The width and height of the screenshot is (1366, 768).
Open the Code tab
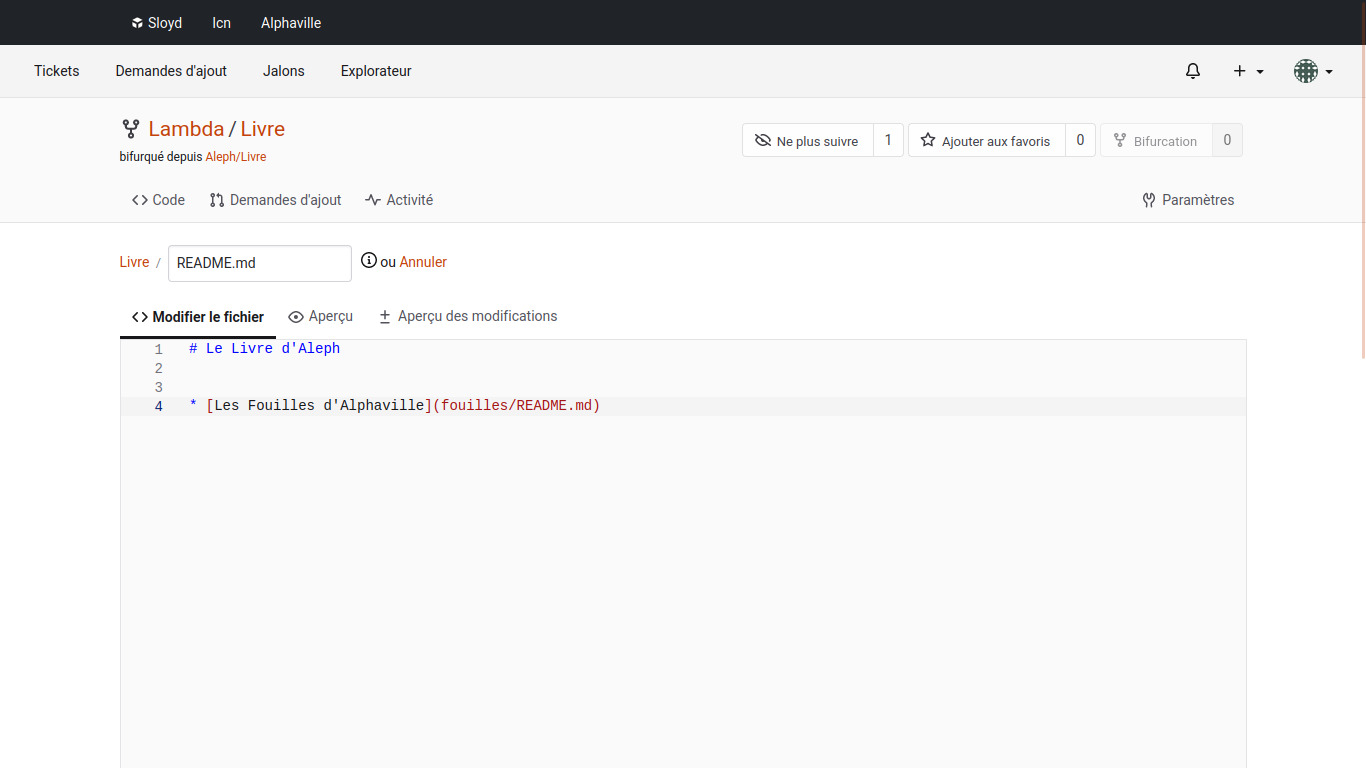(x=158, y=200)
